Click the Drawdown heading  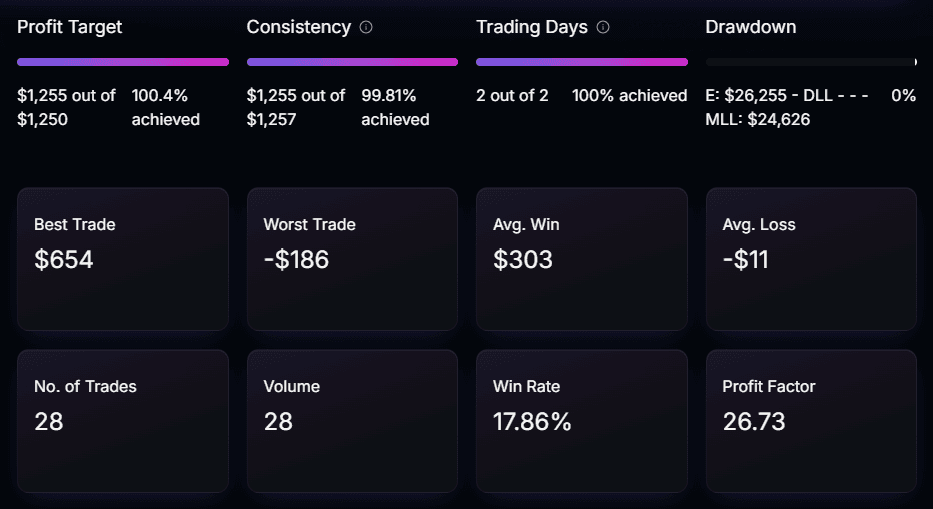click(x=751, y=27)
